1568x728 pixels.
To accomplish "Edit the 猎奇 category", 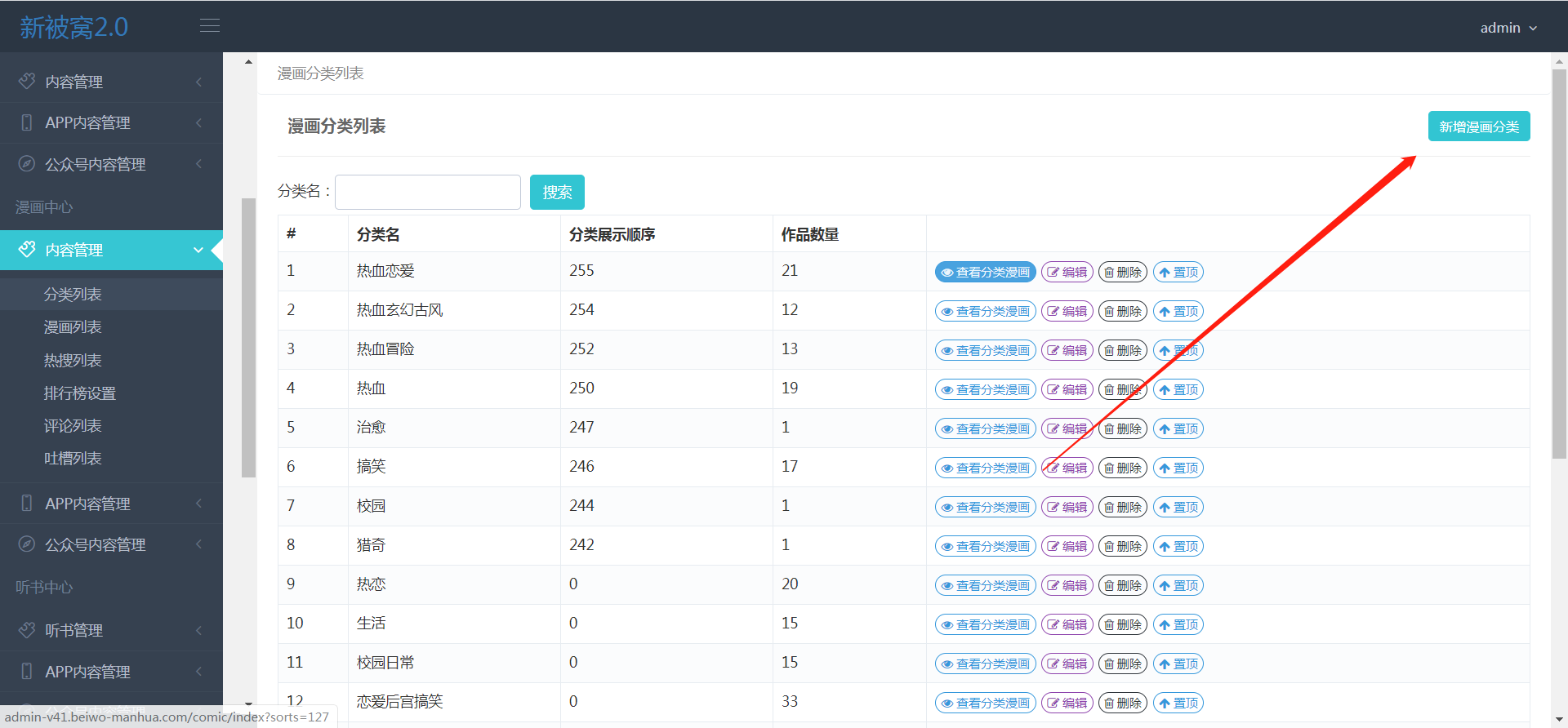I will tap(1067, 546).
